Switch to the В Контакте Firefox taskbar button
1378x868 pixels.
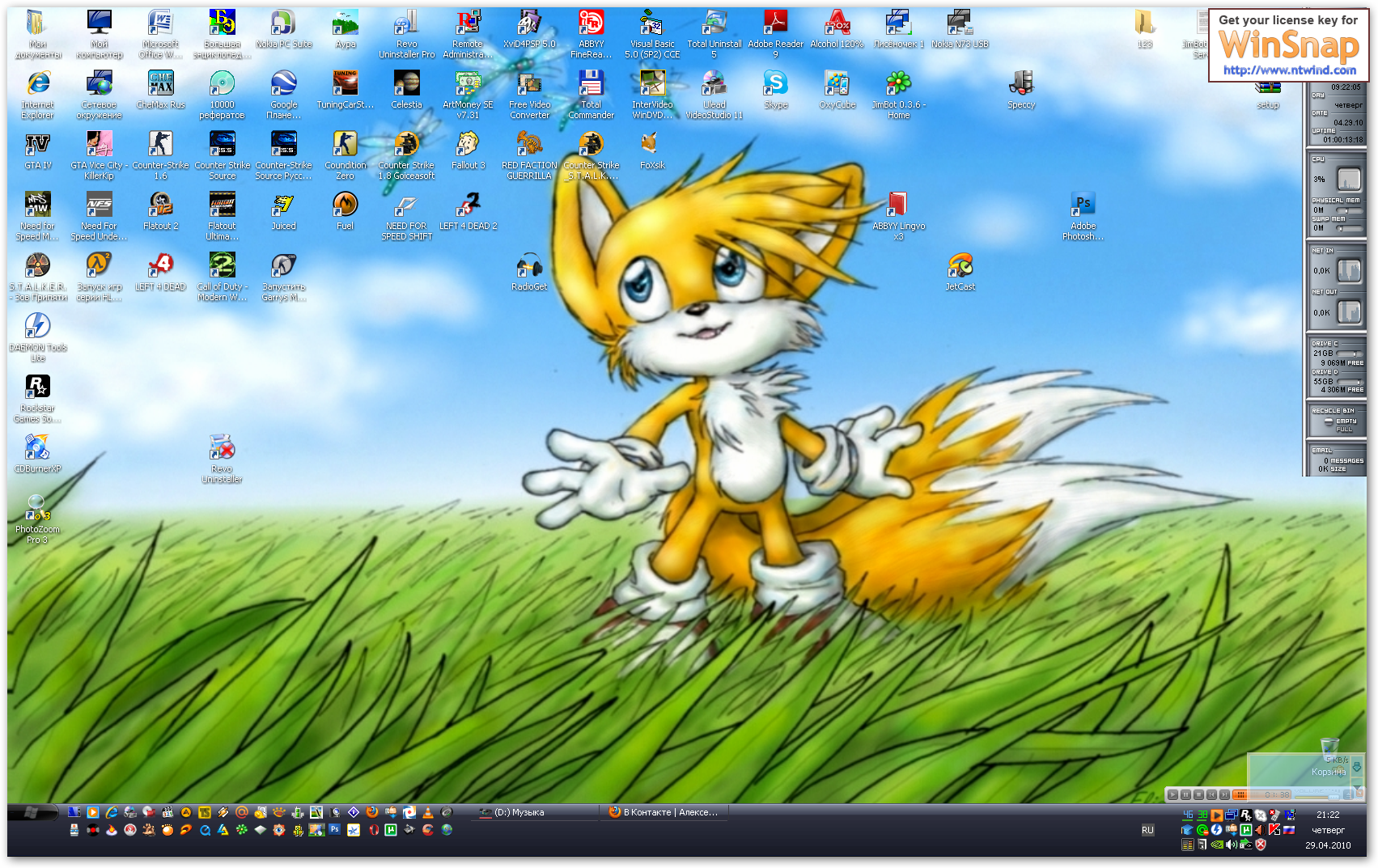pos(664,812)
